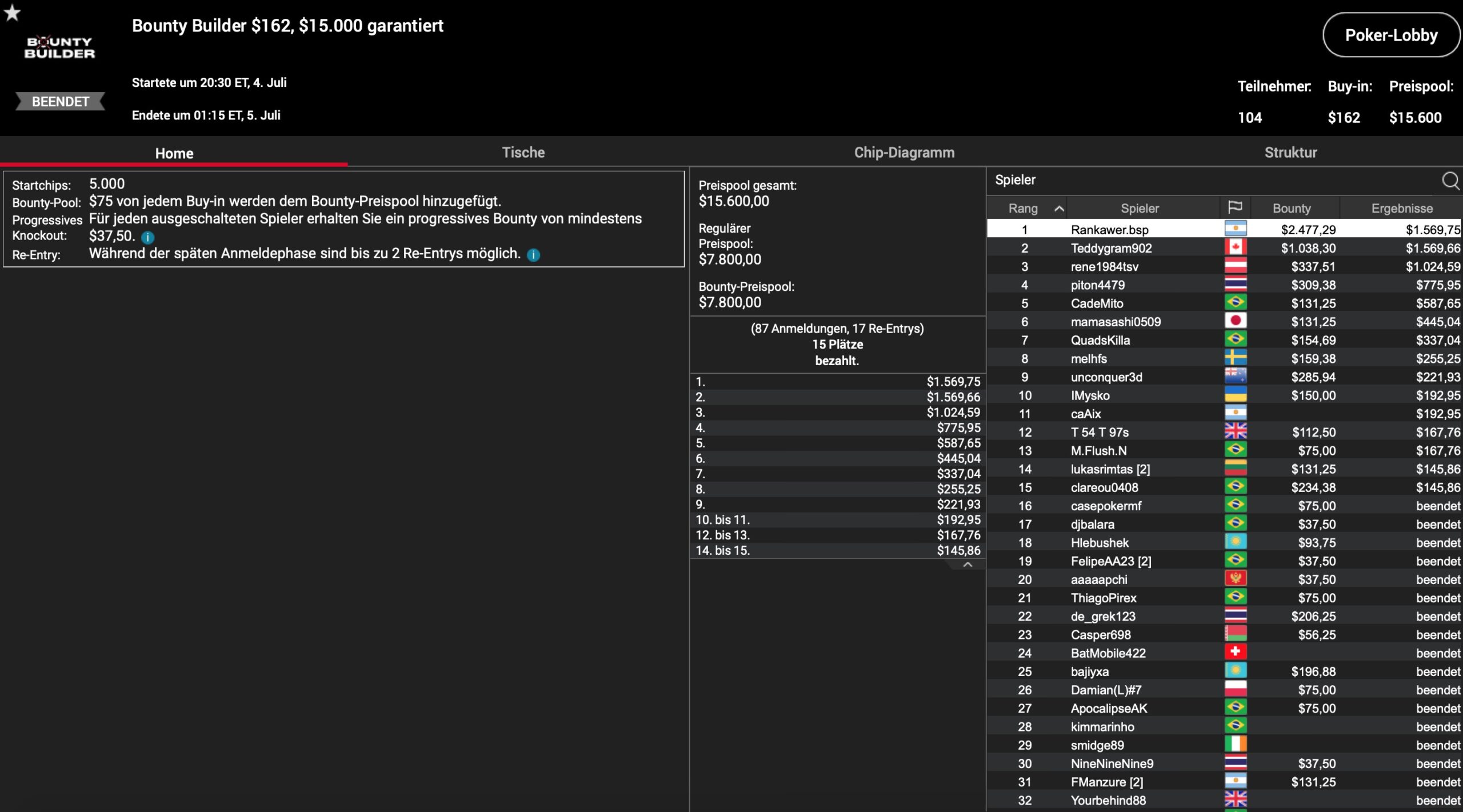Viewport: 1463px width, 812px height.
Task: Click Teddygram902's Canada flag icon
Action: 1235,247
